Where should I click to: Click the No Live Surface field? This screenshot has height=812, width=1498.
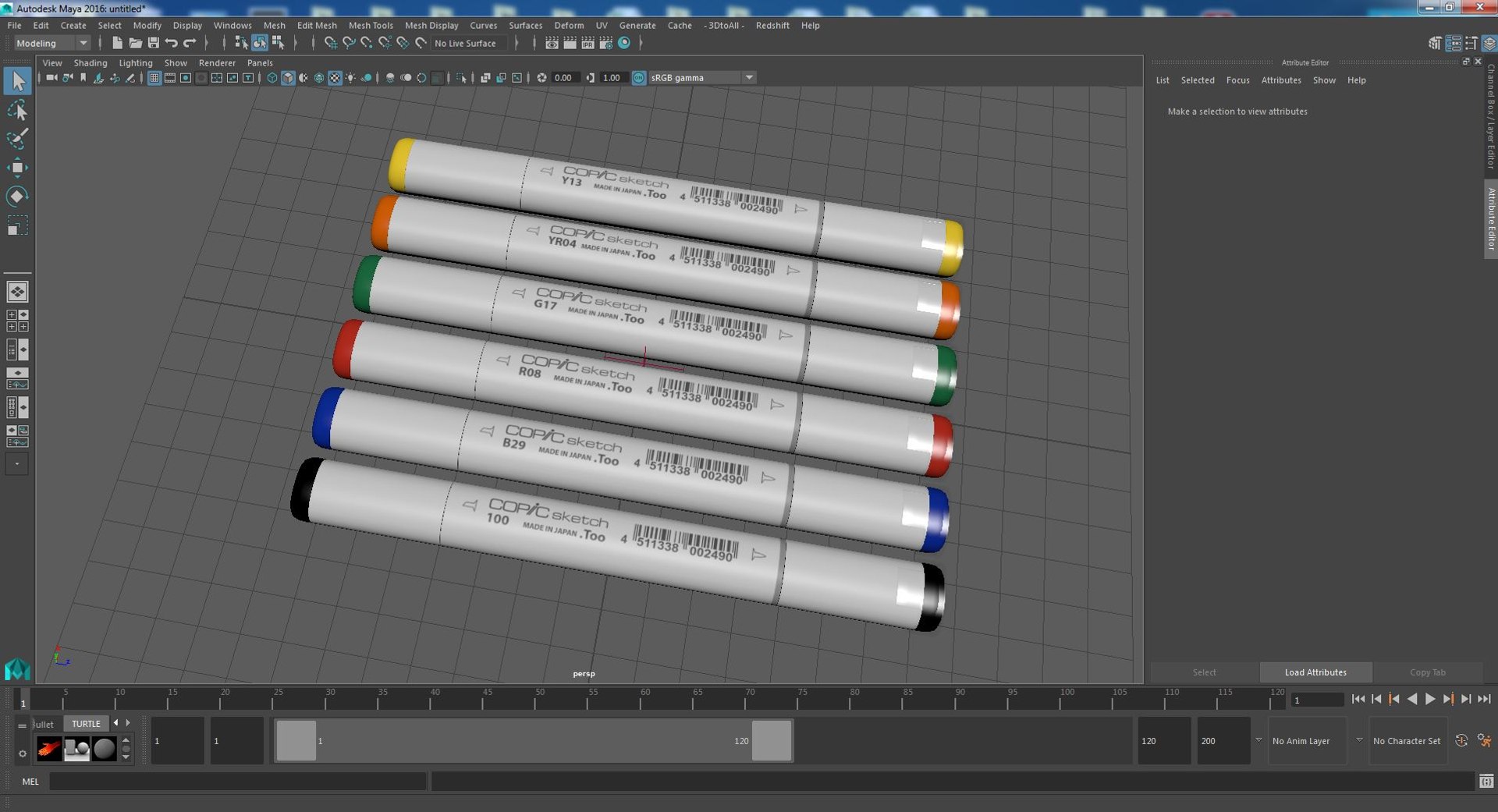coord(470,44)
